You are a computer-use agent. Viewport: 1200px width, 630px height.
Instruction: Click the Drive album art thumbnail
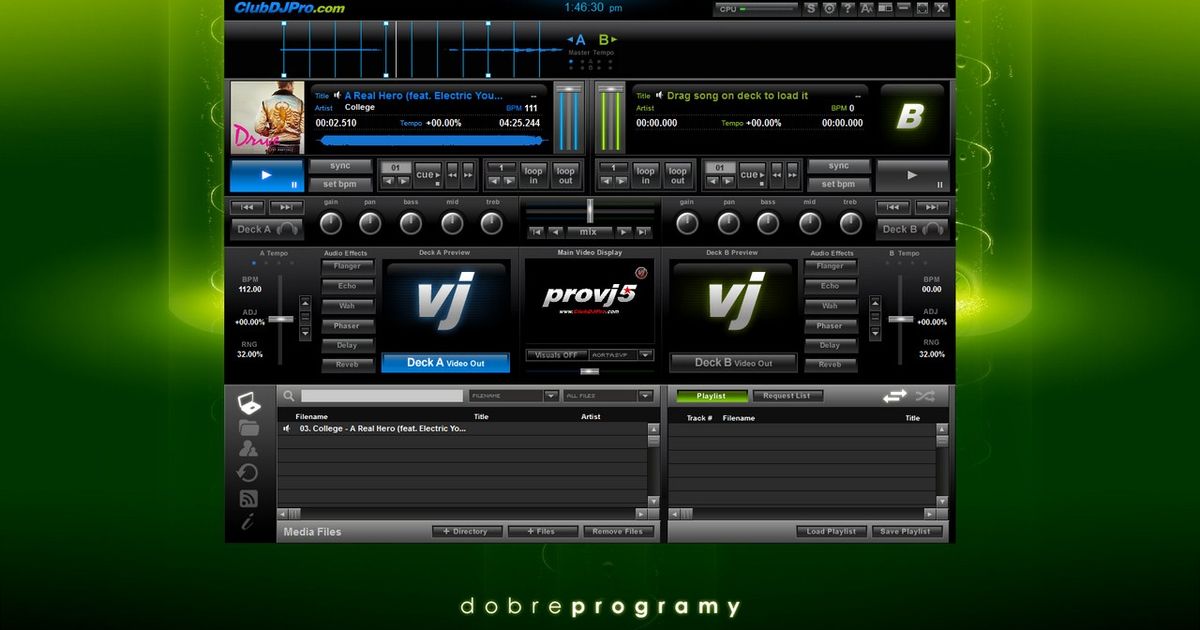[x=267, y=118]
